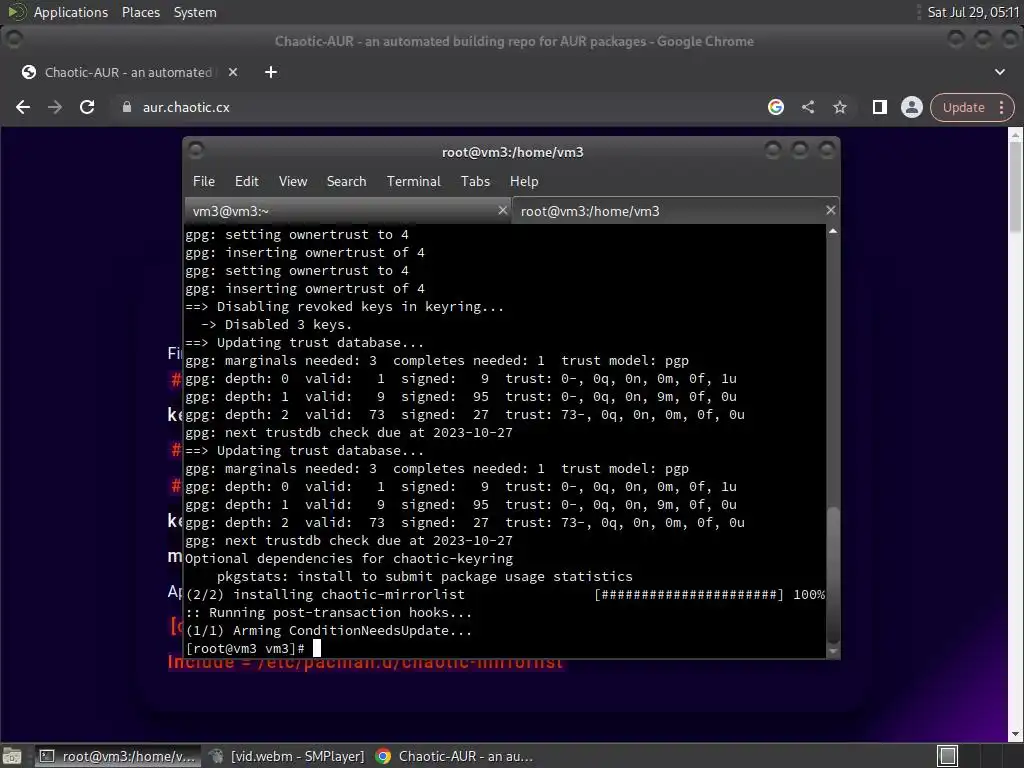1024x768 pixels.
Task: Bookmark this page with the star icon
Action: (840, 107)
